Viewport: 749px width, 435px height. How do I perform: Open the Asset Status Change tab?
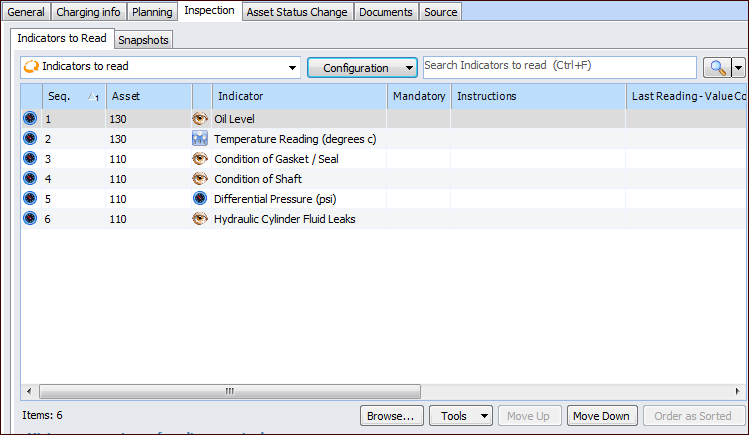[297, 12]
